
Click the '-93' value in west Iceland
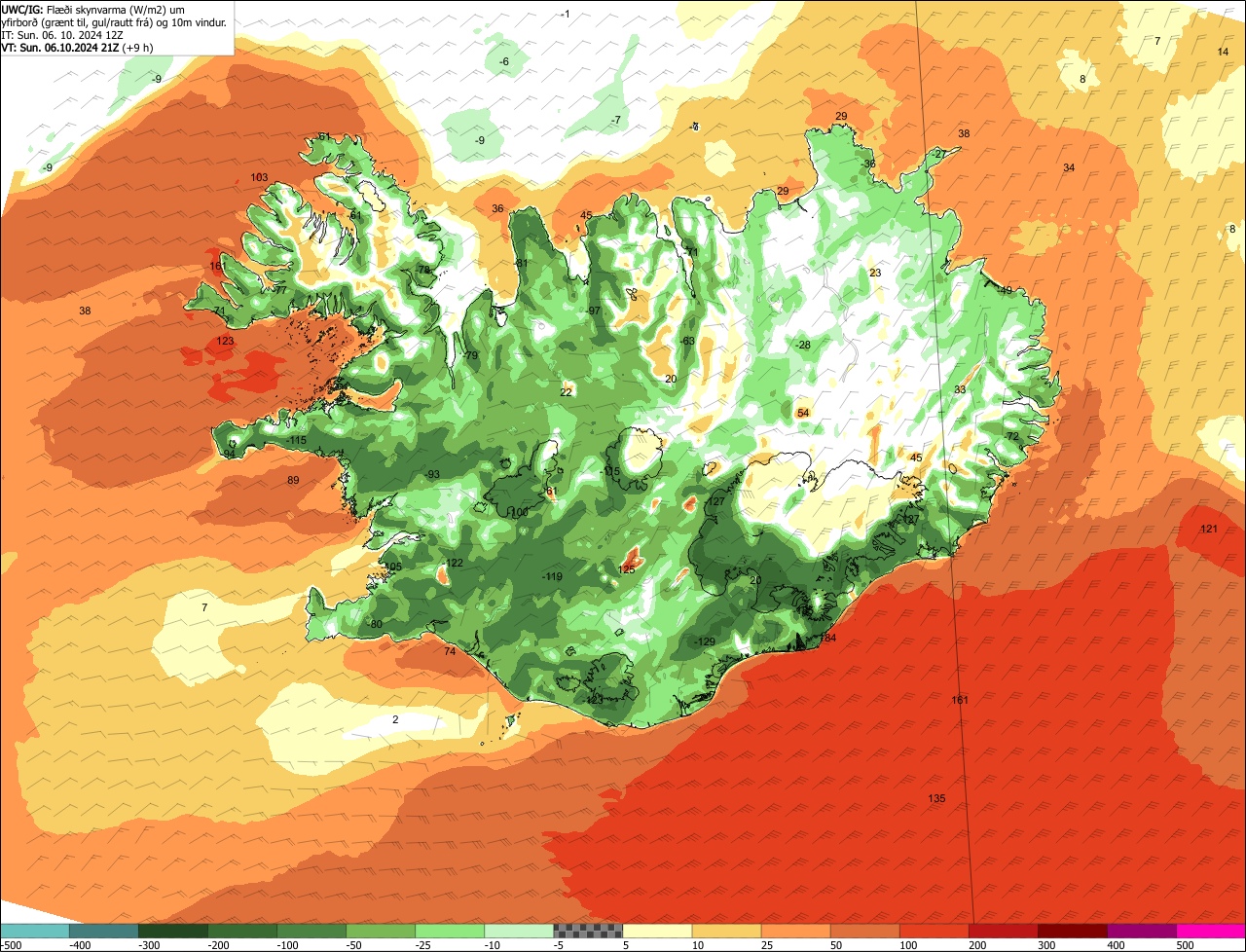432,474
